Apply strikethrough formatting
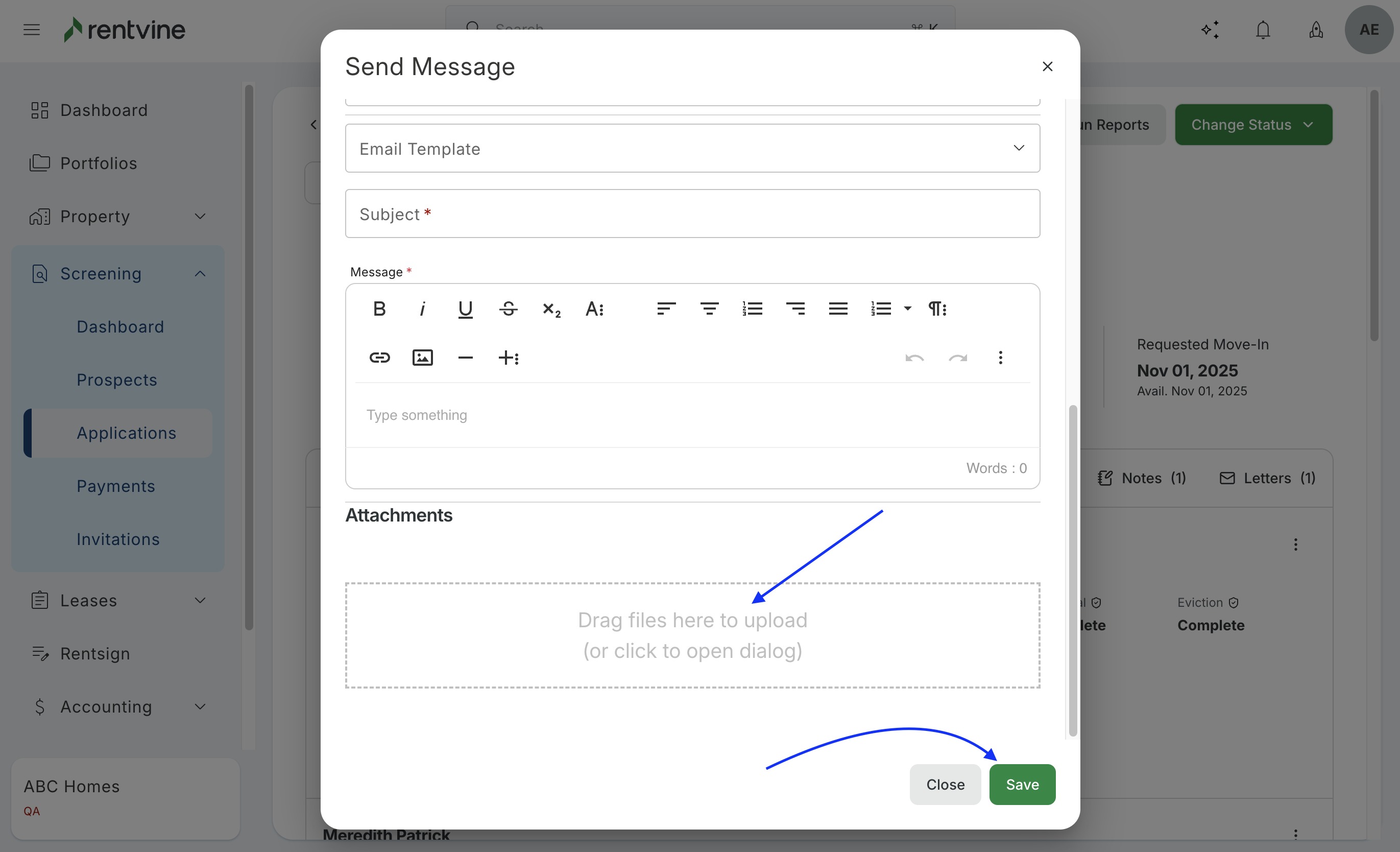Viewport: 1400px width, 852px height. [x=508, y=309]
